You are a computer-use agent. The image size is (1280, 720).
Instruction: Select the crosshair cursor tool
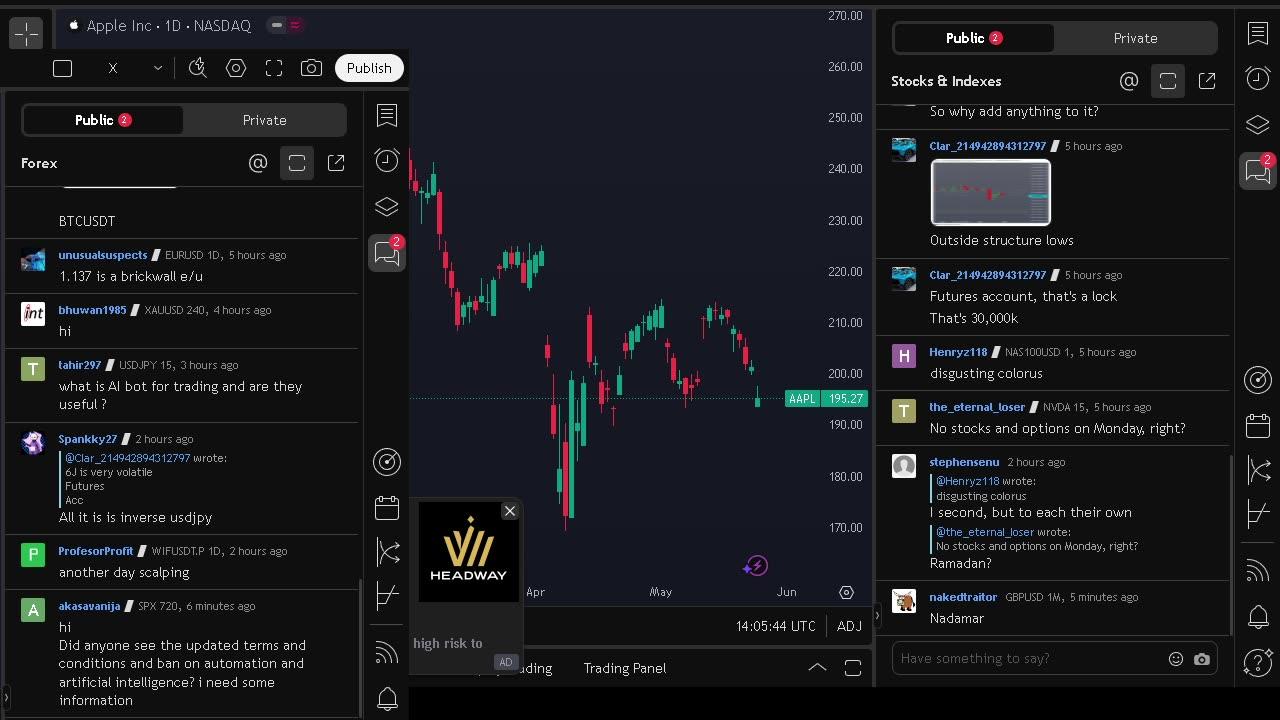(x=26, y=33)
